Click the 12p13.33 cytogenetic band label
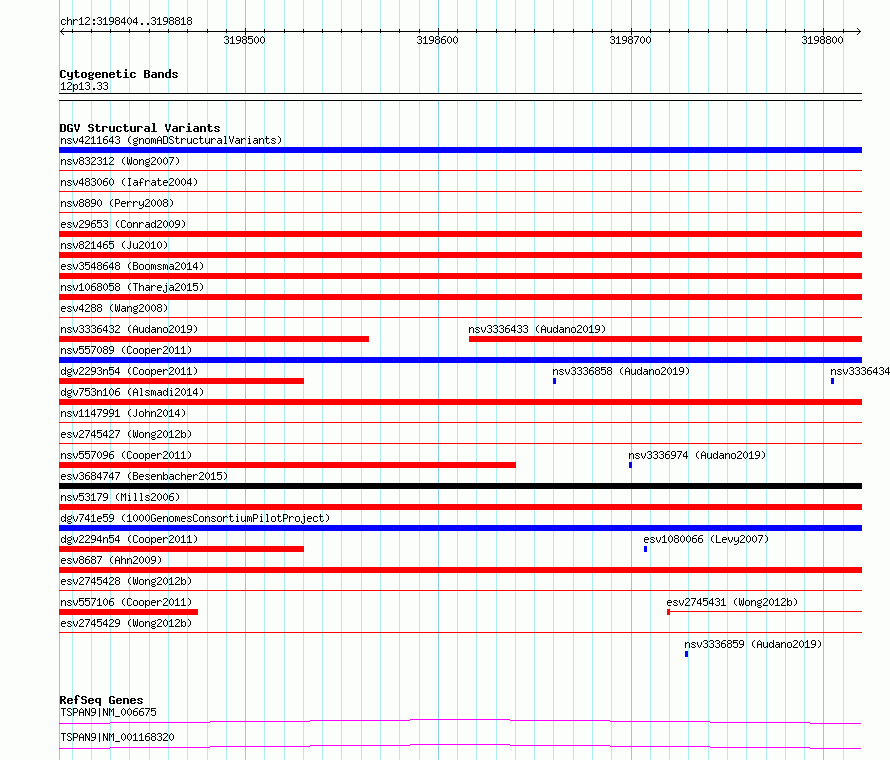This screenshot has height=760, width=890. [x=84, y=86]
